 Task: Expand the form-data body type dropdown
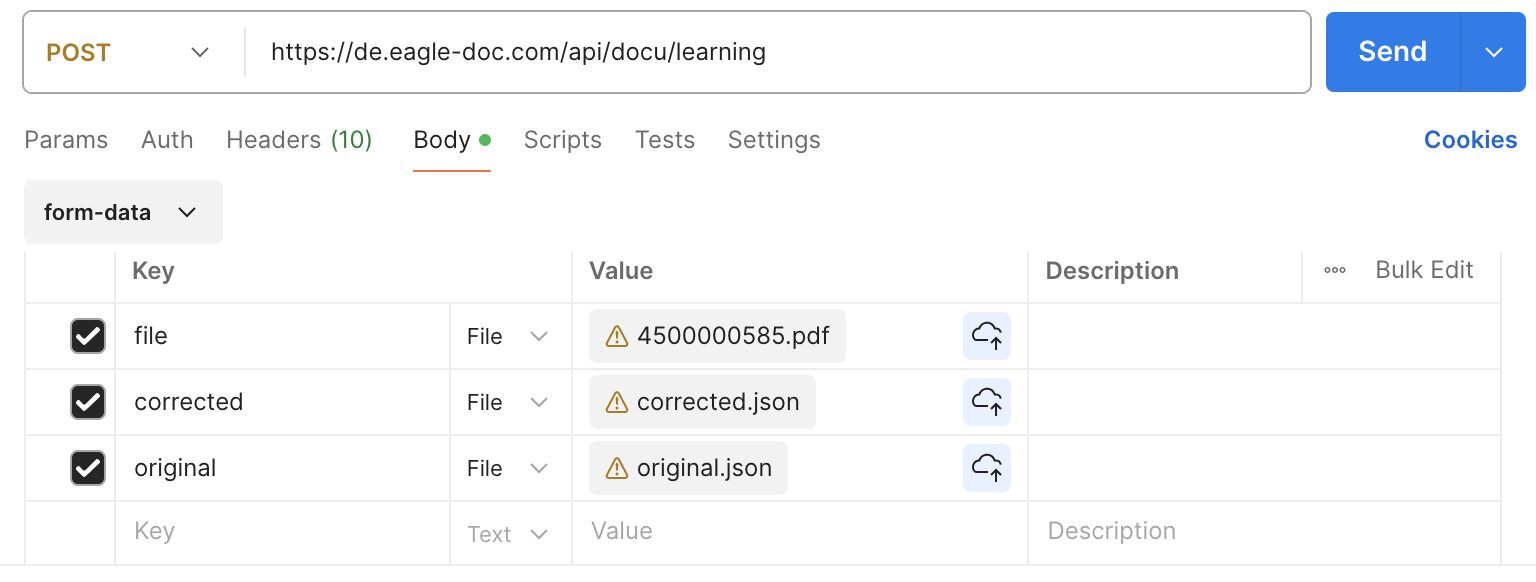tap(122, 212)
